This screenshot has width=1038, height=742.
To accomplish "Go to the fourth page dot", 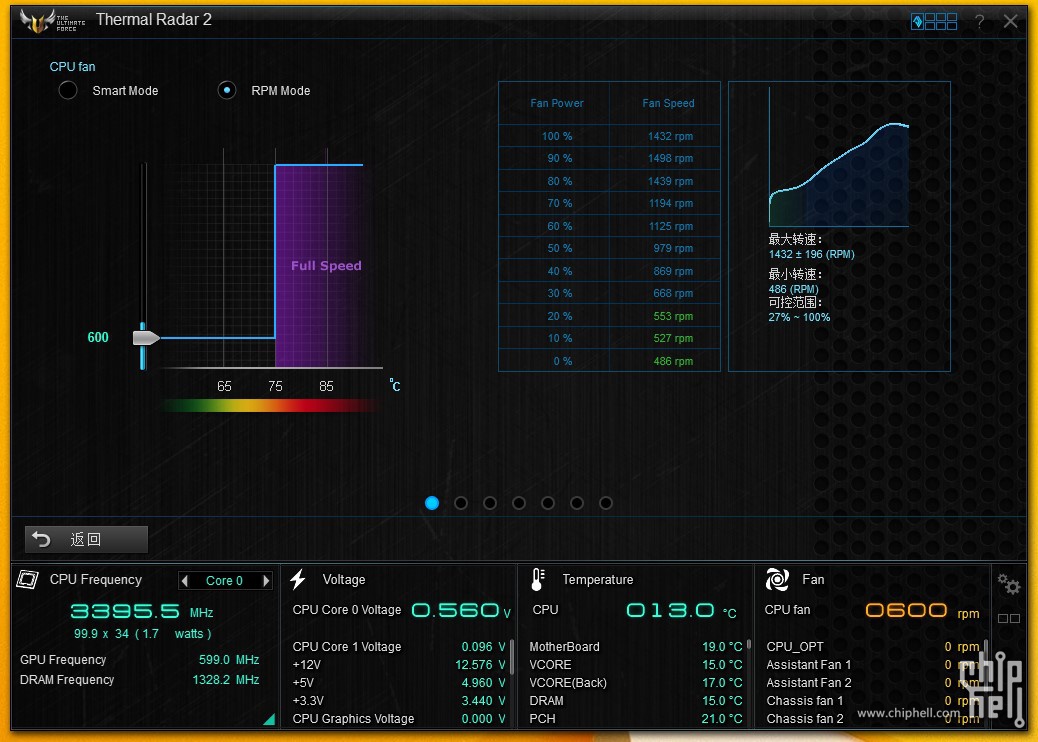I will (519, 503).
